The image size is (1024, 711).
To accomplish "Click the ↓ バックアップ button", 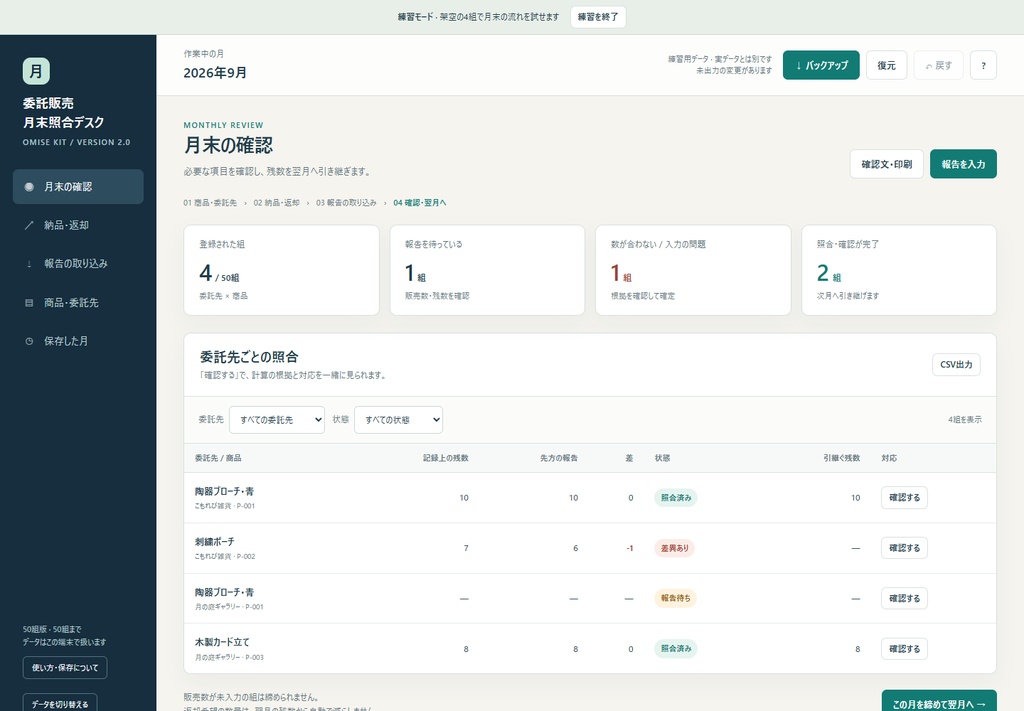I will (x=821, y=65).
